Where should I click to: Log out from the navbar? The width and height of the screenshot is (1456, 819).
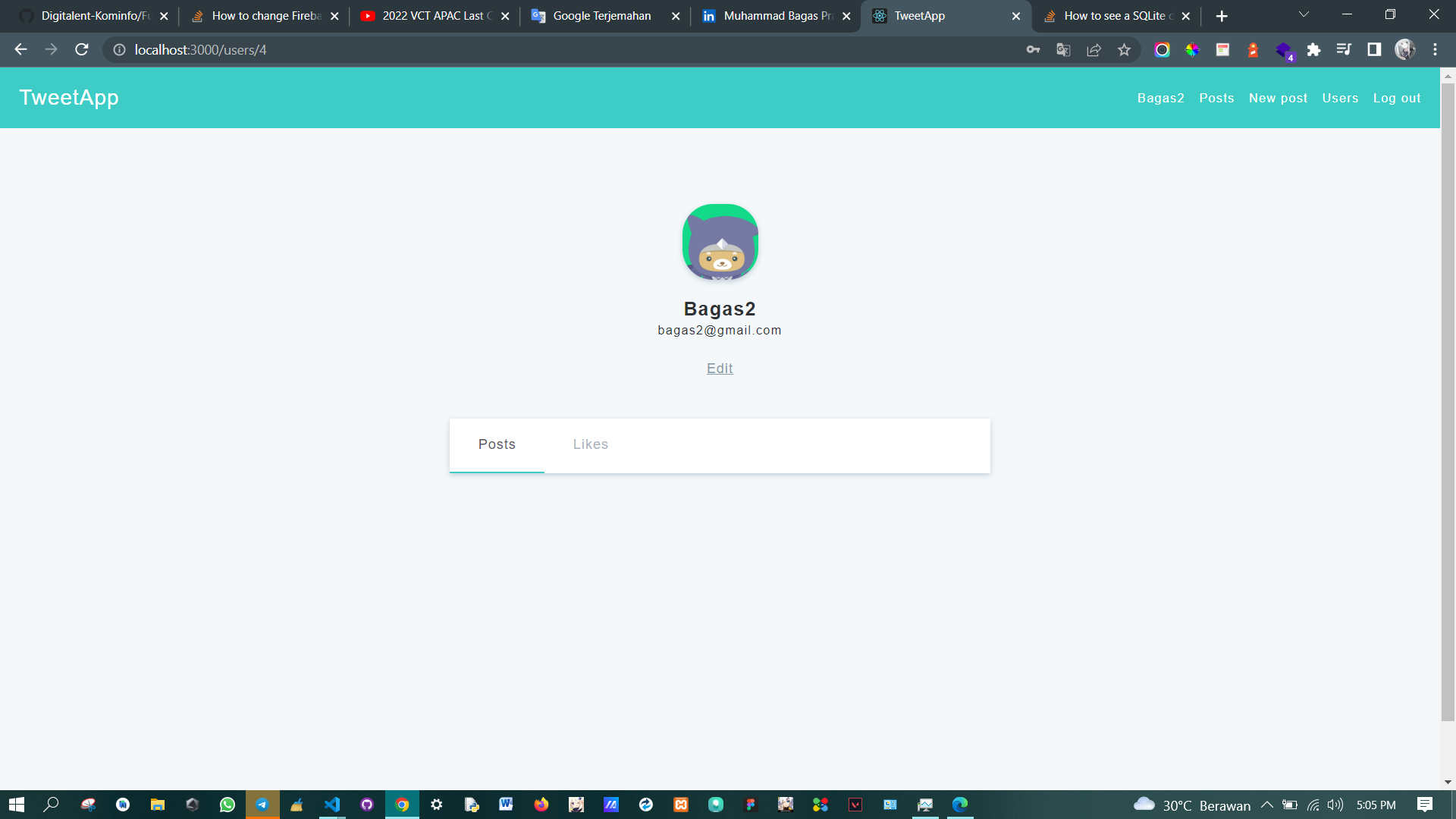(1396, 98)
